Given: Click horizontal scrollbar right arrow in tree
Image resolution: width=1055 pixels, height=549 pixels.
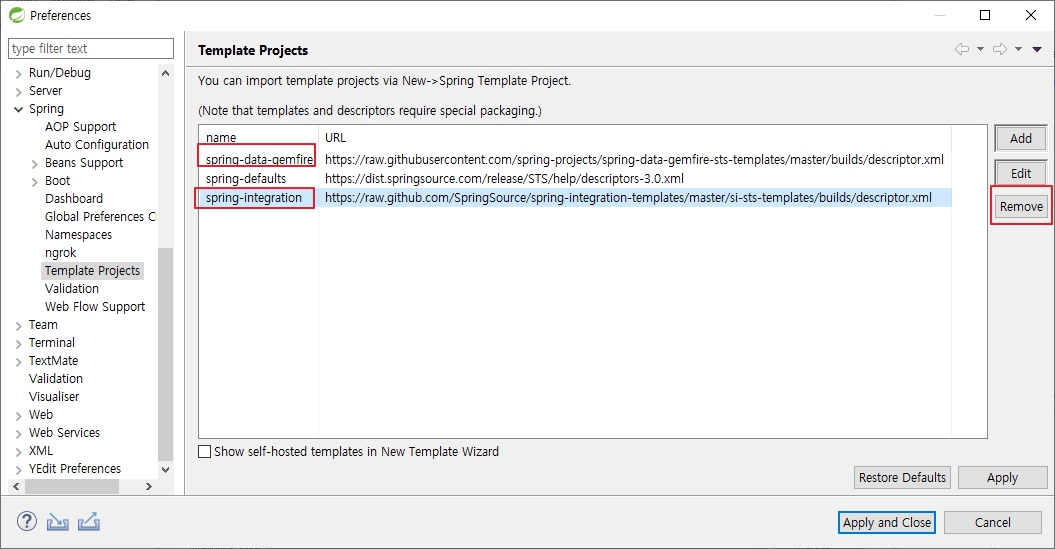Looking at the screenshot, I should click(x=149, y=486).
